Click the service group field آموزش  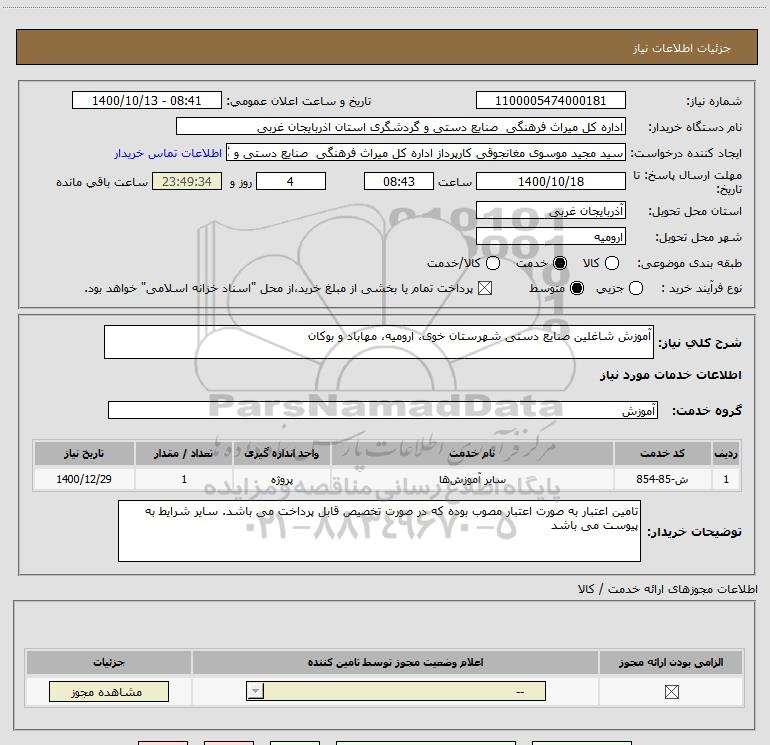coord(383,410)
